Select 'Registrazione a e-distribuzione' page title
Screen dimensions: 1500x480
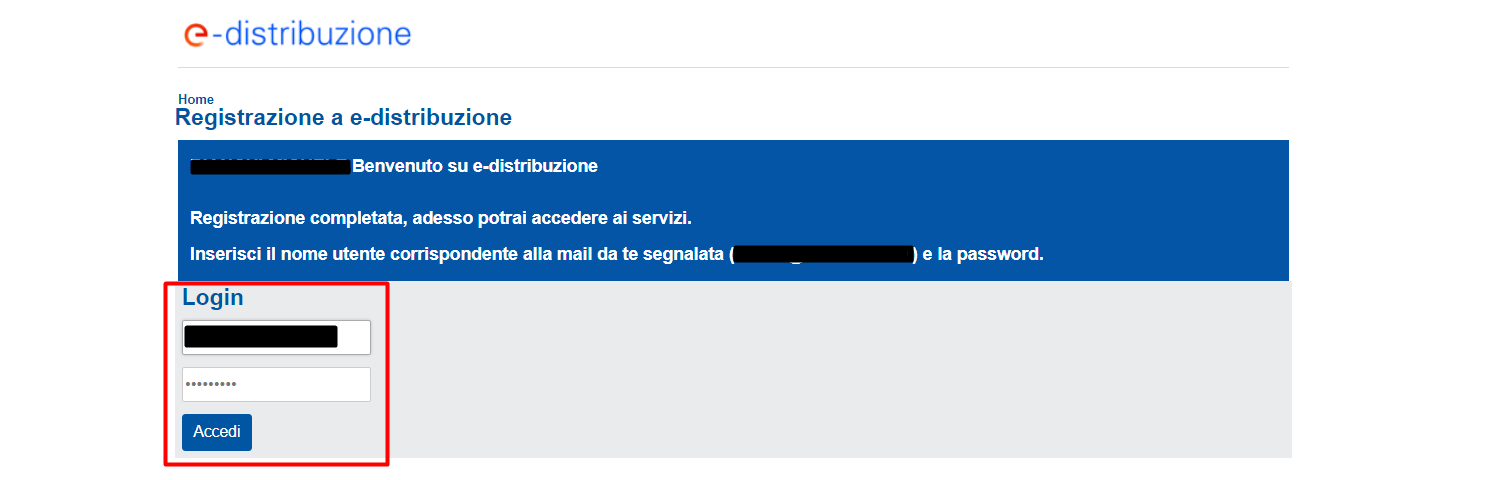click(x=343, y=118)
